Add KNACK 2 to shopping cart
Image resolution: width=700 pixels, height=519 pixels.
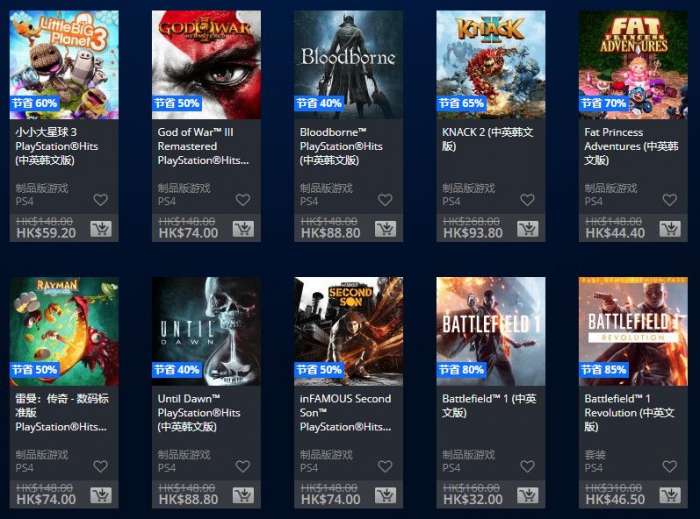click(528, 228)
